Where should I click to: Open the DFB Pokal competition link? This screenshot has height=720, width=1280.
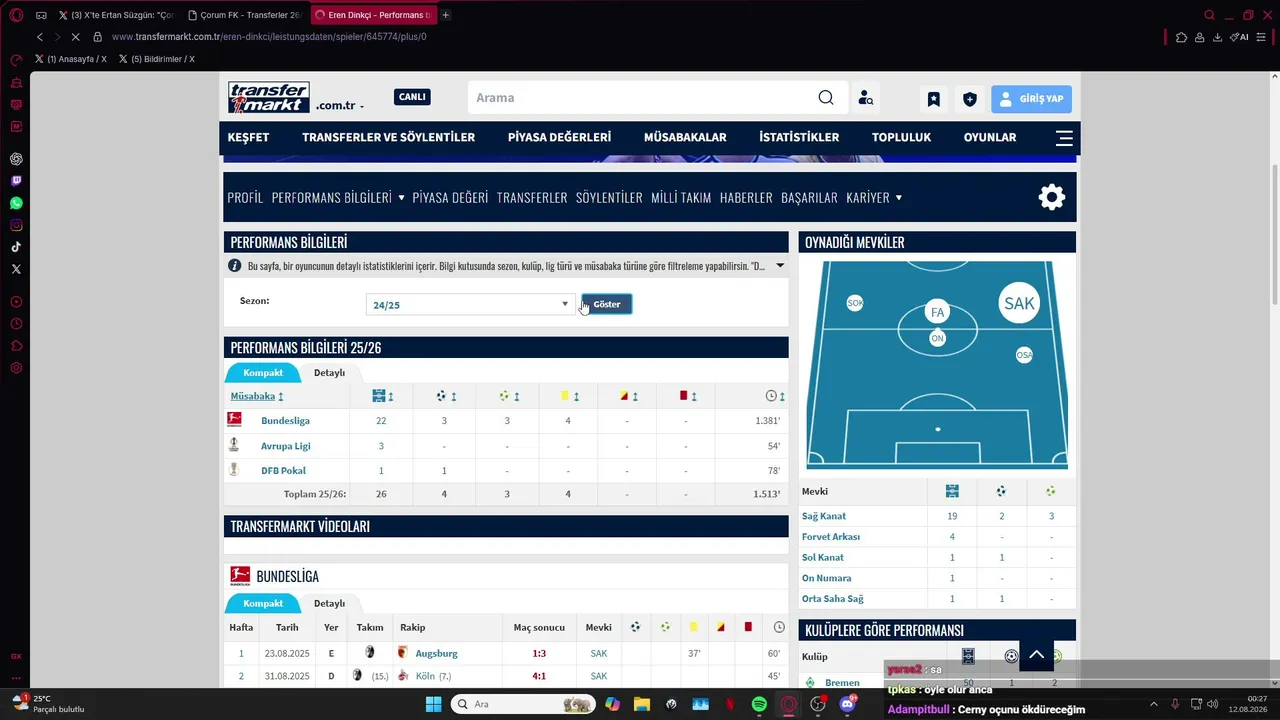[x=283, y=471]
